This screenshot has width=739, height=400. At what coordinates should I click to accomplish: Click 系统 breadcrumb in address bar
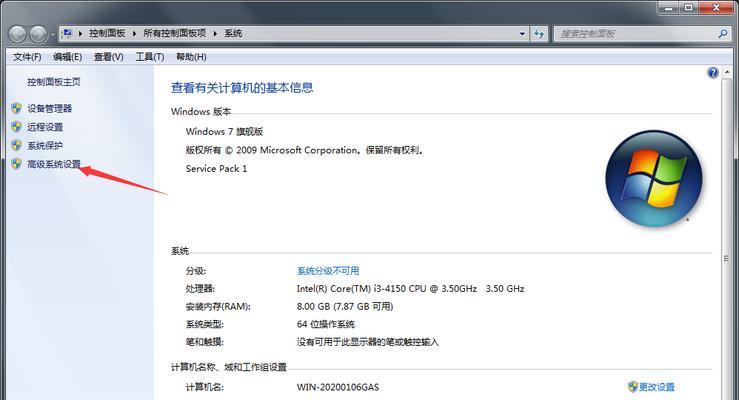pos(233,33)
